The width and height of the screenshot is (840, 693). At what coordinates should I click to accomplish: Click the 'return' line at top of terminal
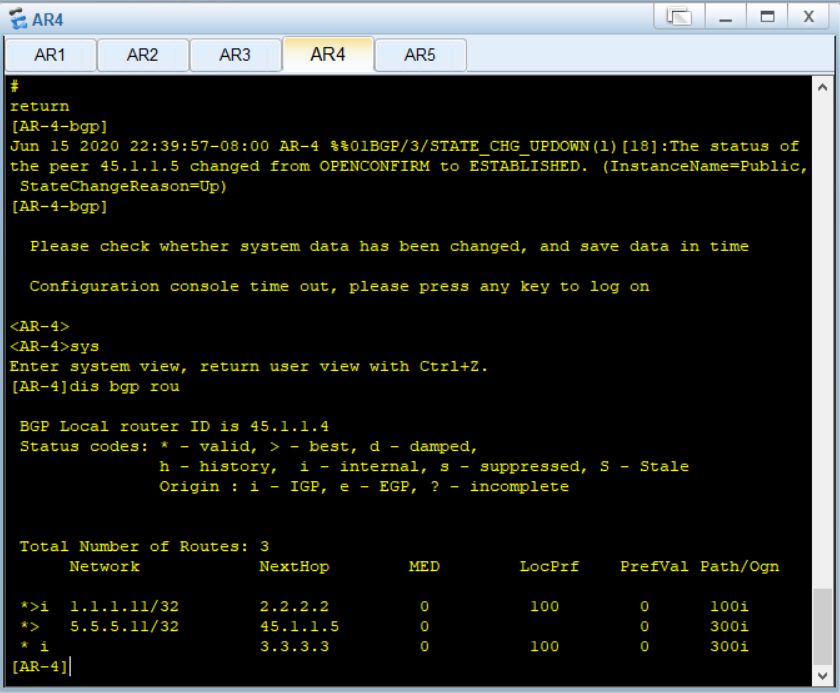pos(40,106)
